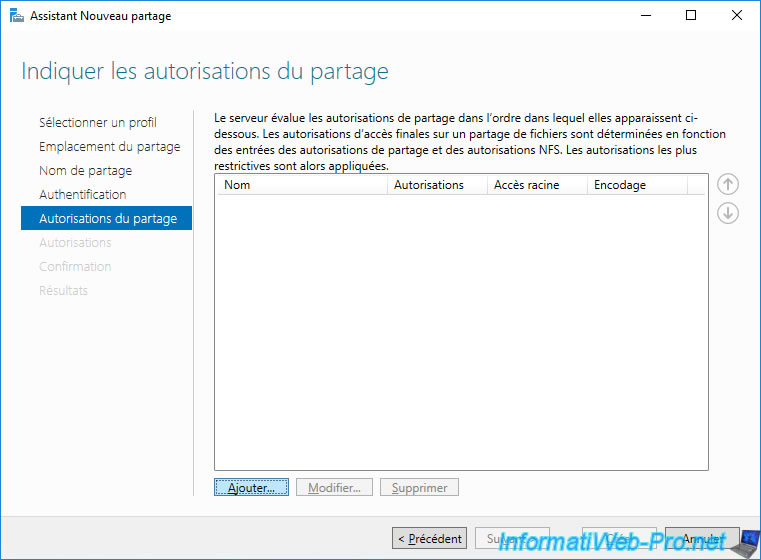This screenshot has height=560, width=761.
Task: Go to Emplacement du partage step
Action: [109, 147]
